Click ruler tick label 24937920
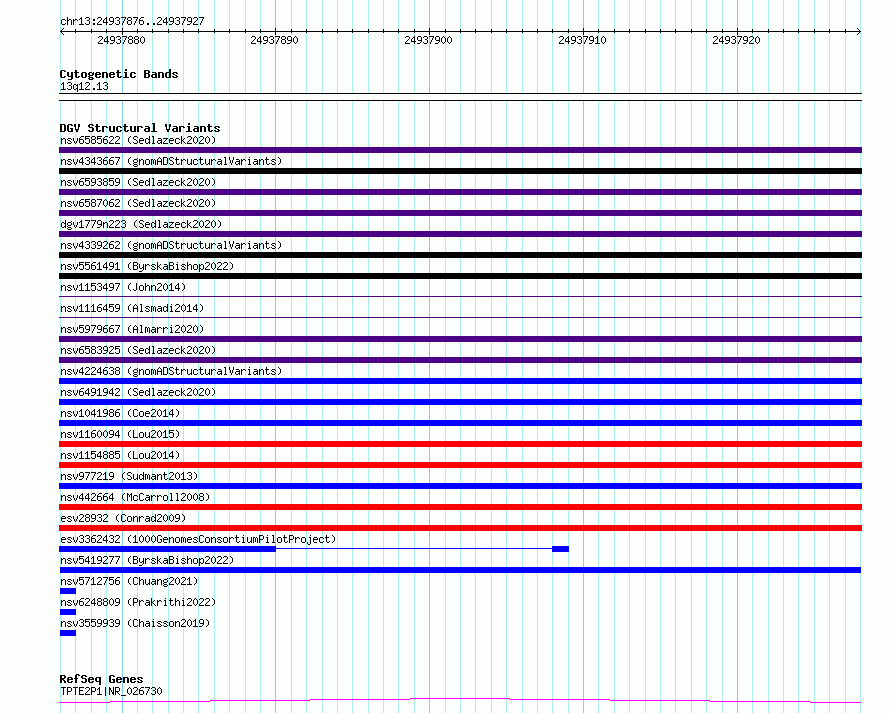Screen dimensions: 890x713 click(x=736, y=40)
